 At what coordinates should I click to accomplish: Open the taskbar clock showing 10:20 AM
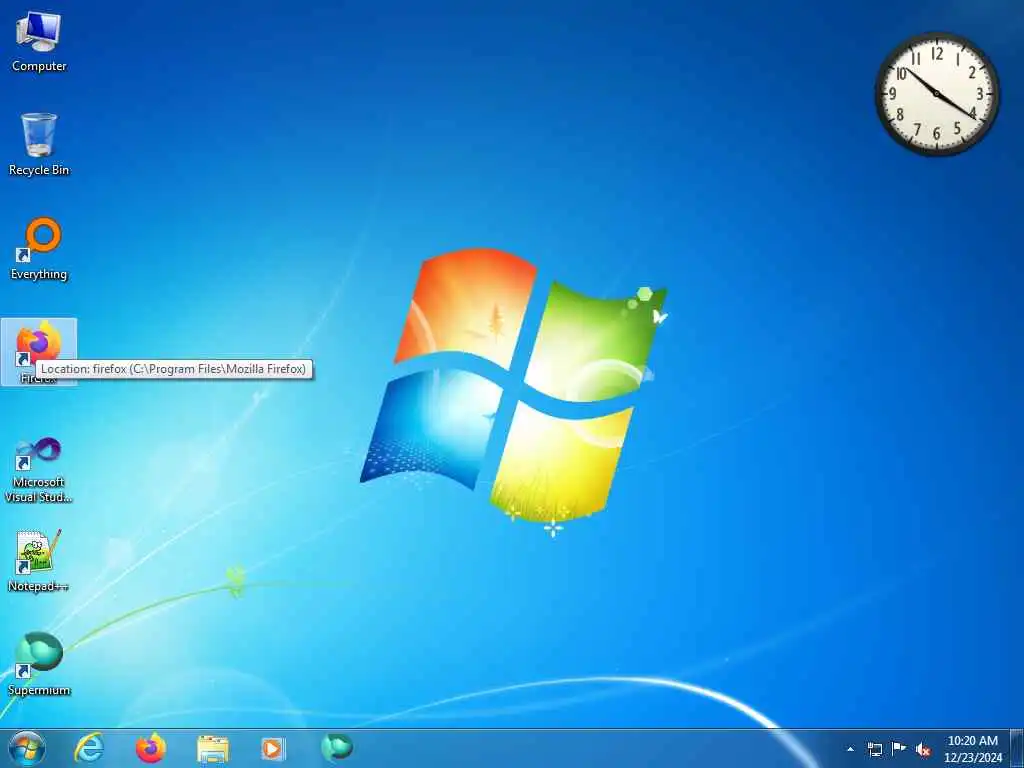[972, 749]
